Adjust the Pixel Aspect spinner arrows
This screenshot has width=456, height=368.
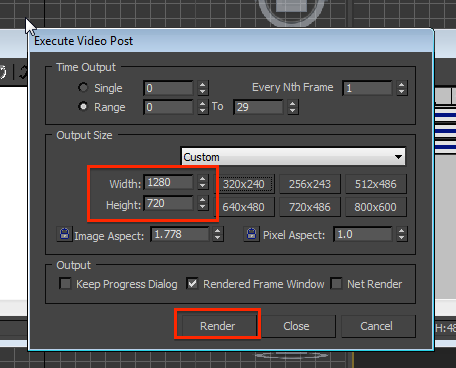tap(402, 234)
